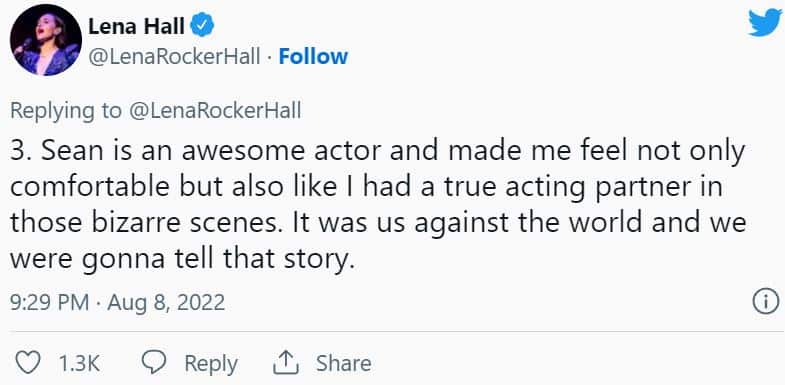Click the Reply label

click(x=211, y=363)
